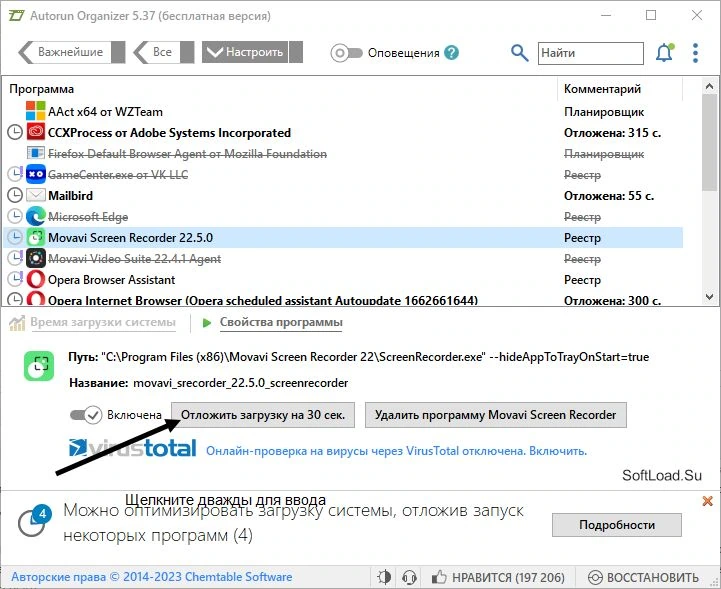
Task: Click the brightness theme icon in status bar
Action: tap(384, 577)
